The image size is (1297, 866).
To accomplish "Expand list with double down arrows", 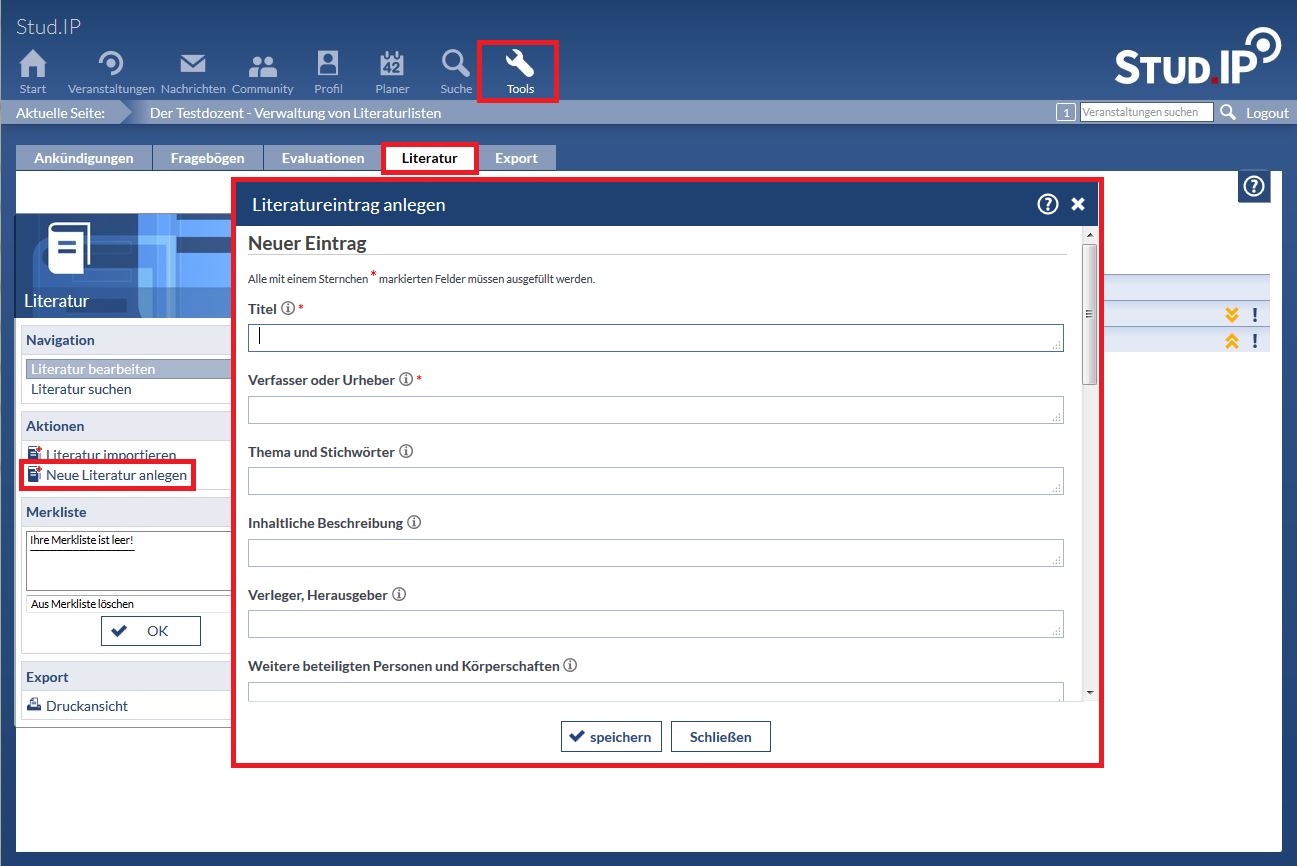I will click(x=1232, y=315).
